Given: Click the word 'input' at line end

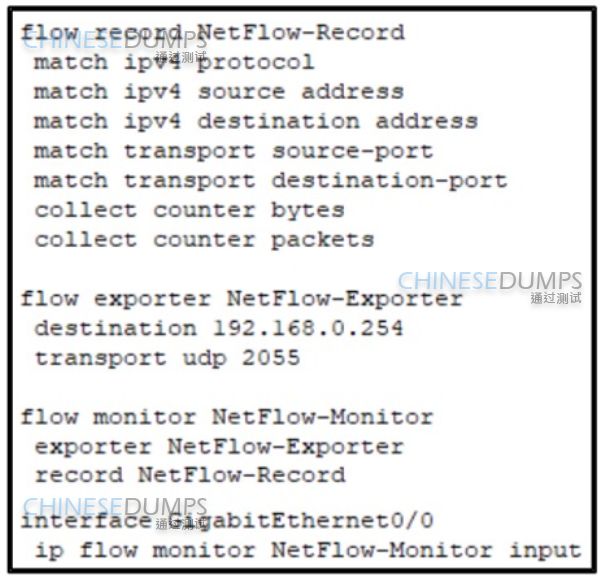Looking at the screenshot, I should 545,552.
